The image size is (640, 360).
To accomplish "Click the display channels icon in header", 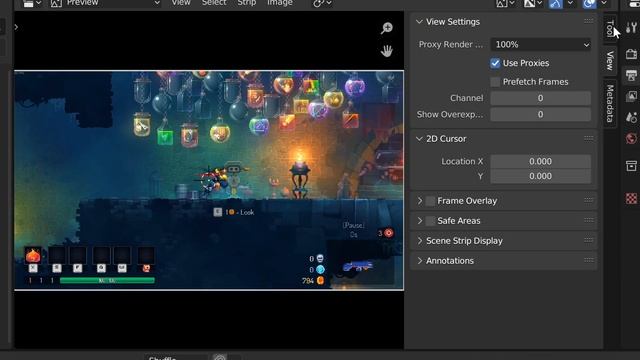I will tap(505, 3).
